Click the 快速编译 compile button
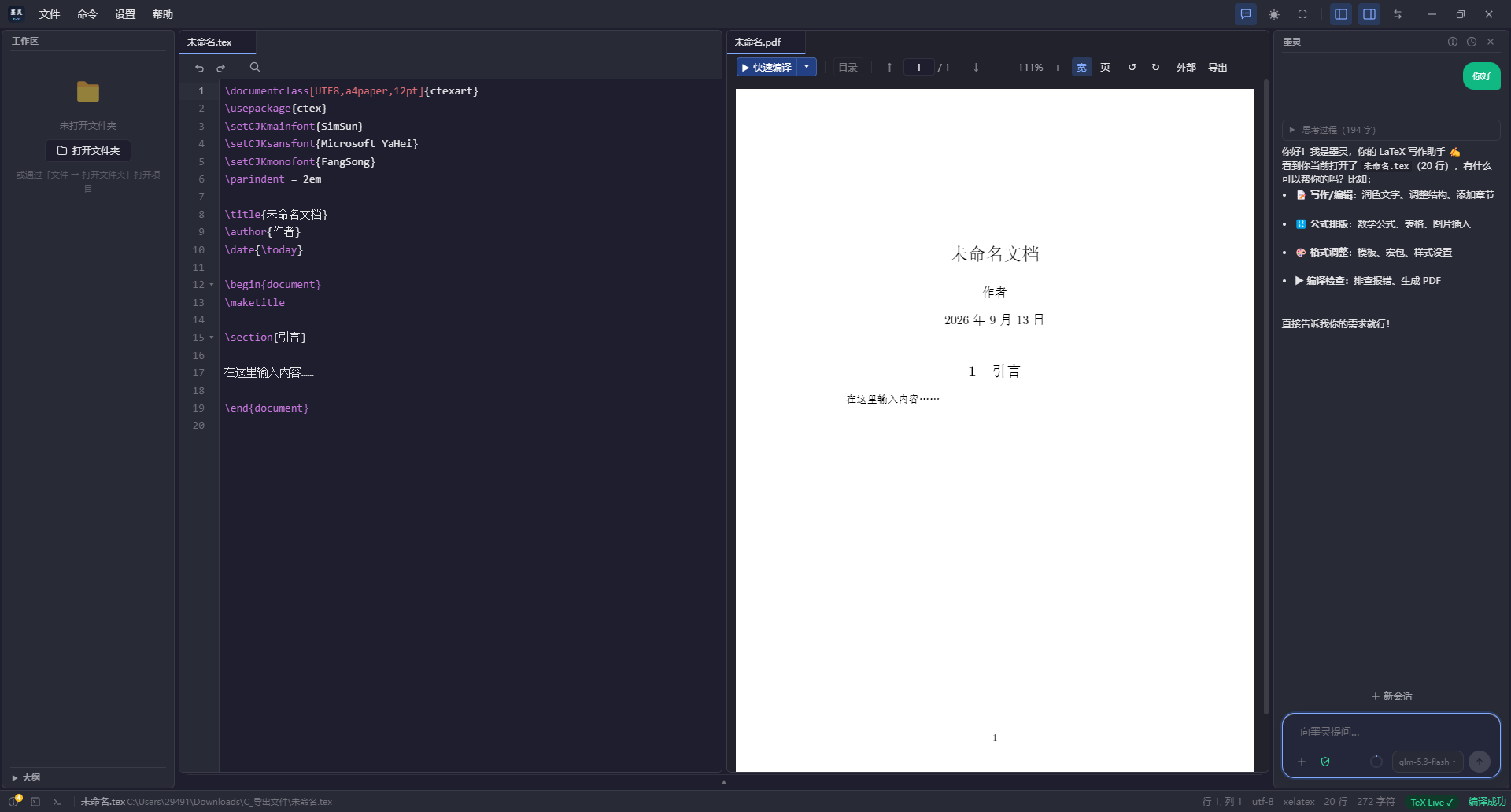 pyautogui.click(x=767, y=68)
